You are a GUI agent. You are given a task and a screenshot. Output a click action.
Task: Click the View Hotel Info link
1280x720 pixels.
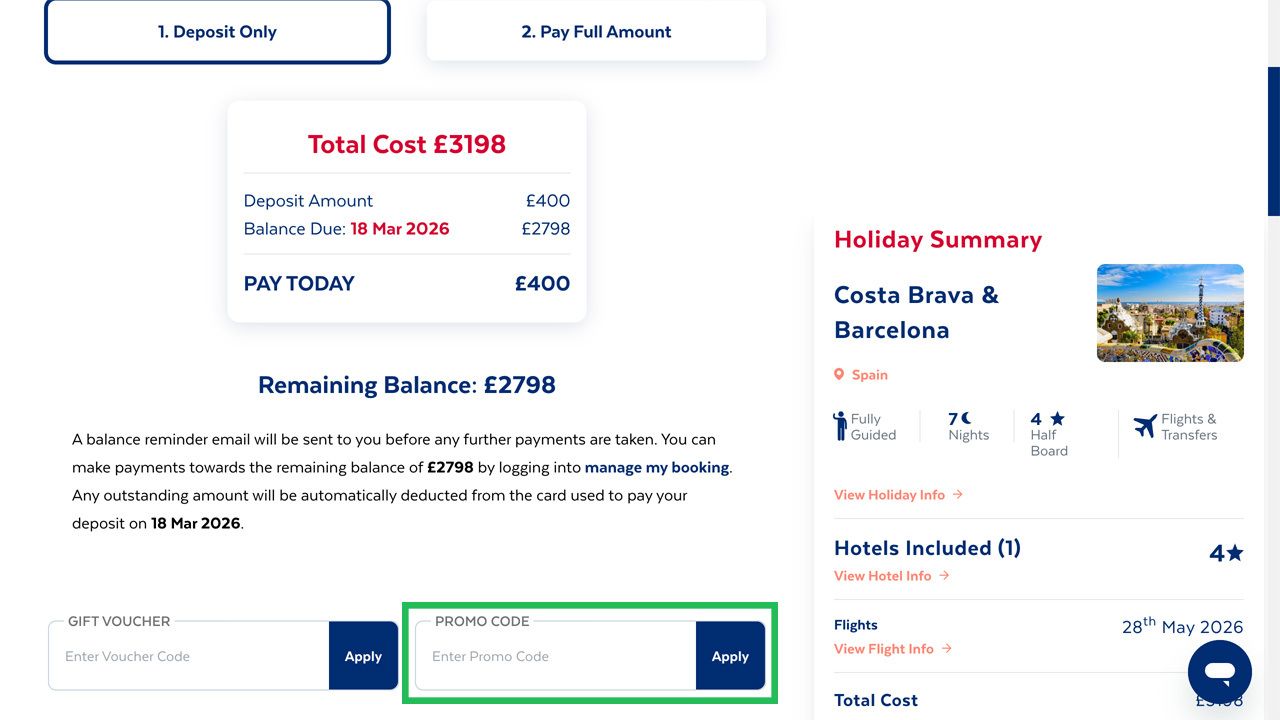pos(881,575)
